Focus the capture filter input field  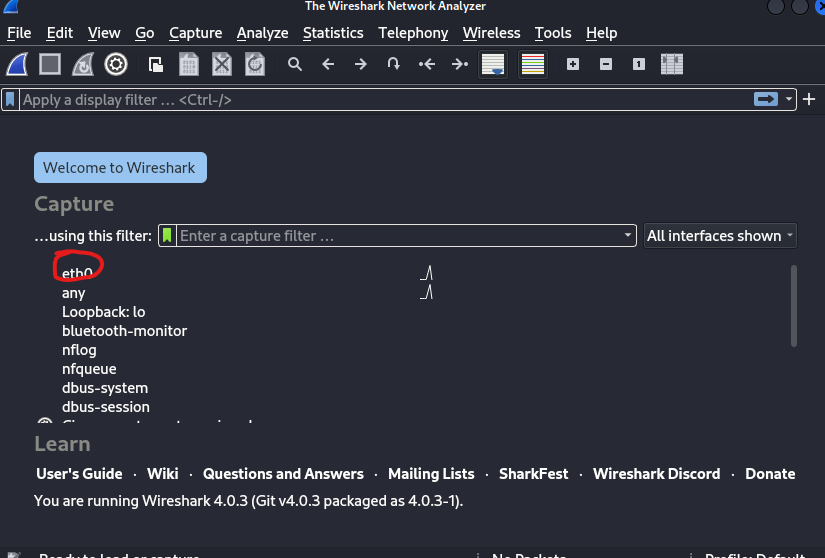(399, 235)
